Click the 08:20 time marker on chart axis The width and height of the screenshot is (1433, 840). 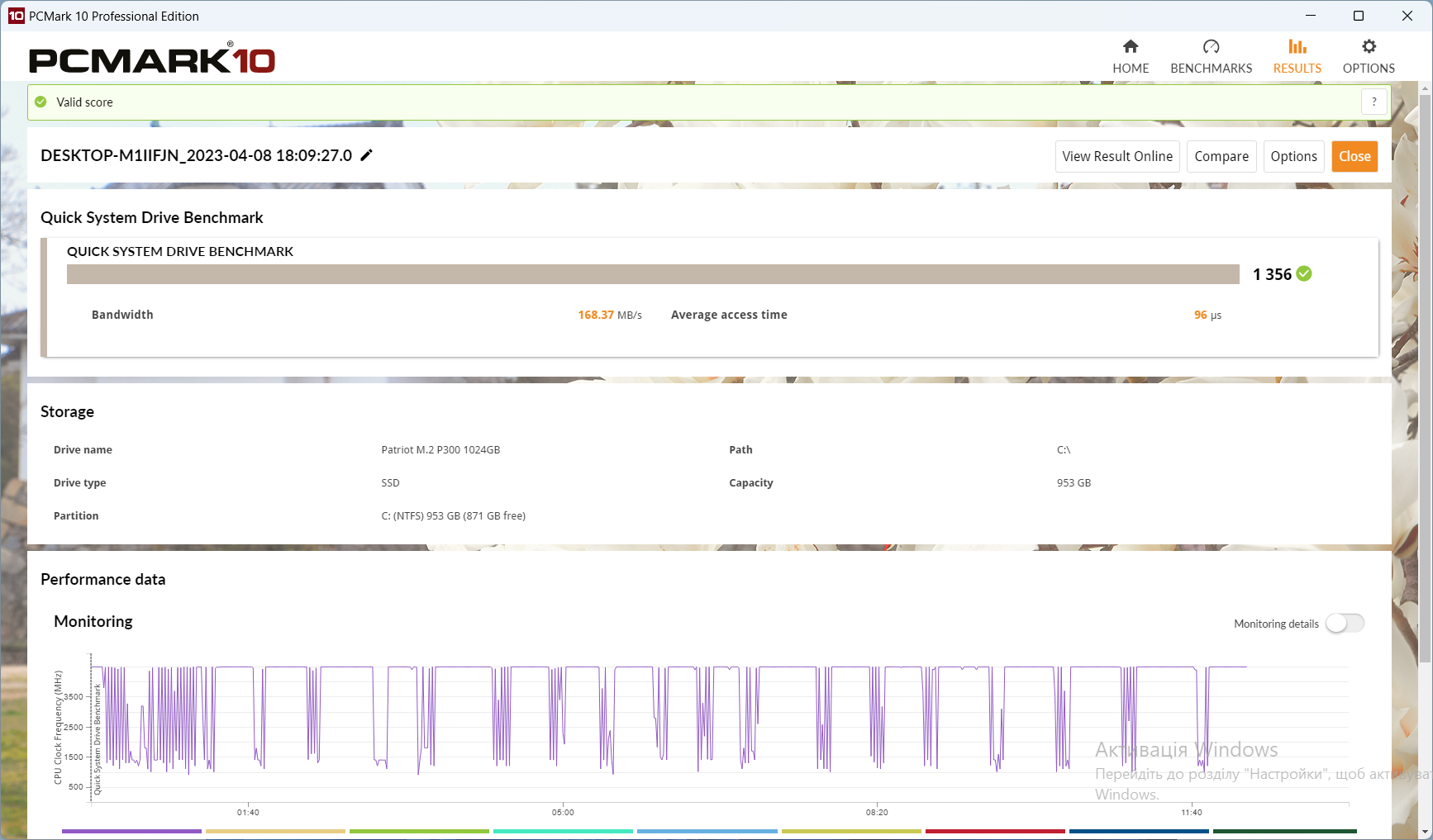877,812
